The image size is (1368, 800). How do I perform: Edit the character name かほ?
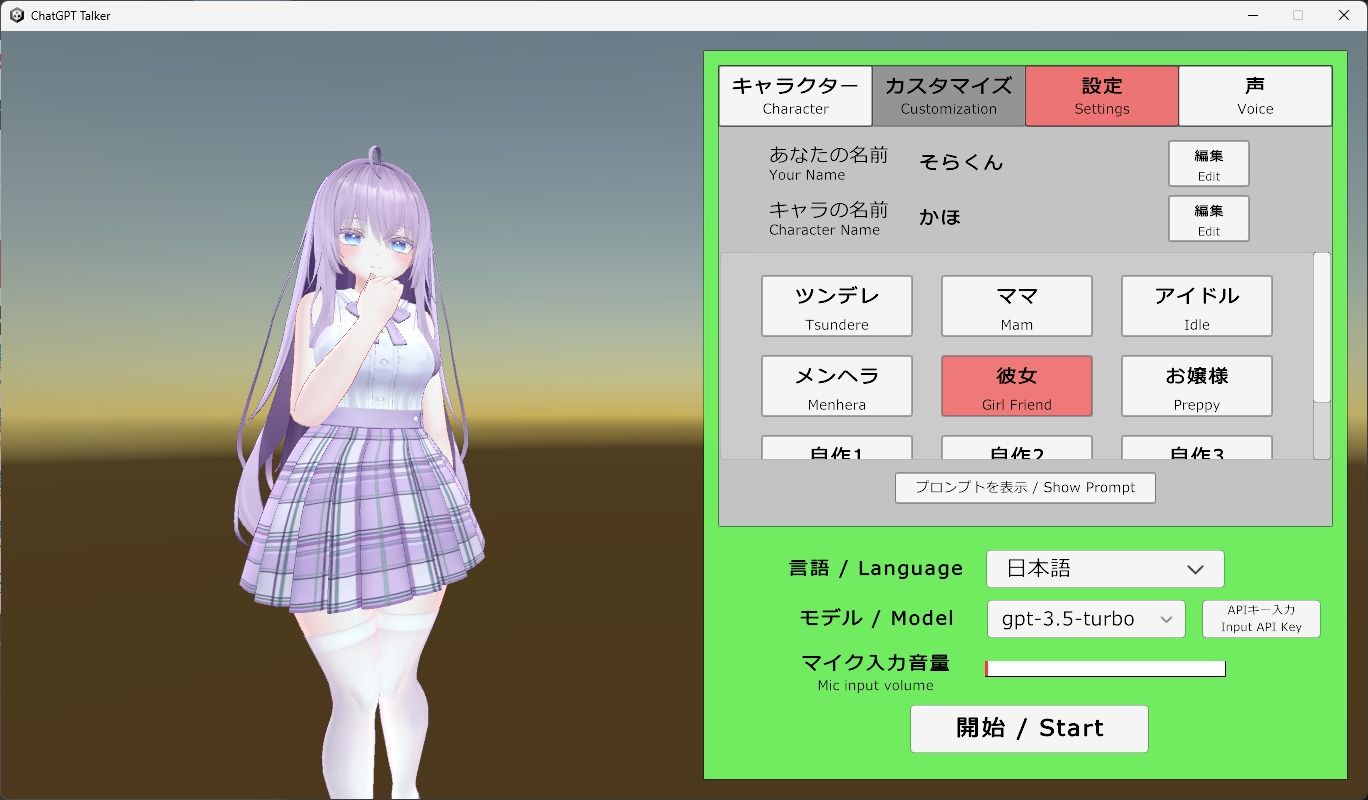tap(1208, 218)
